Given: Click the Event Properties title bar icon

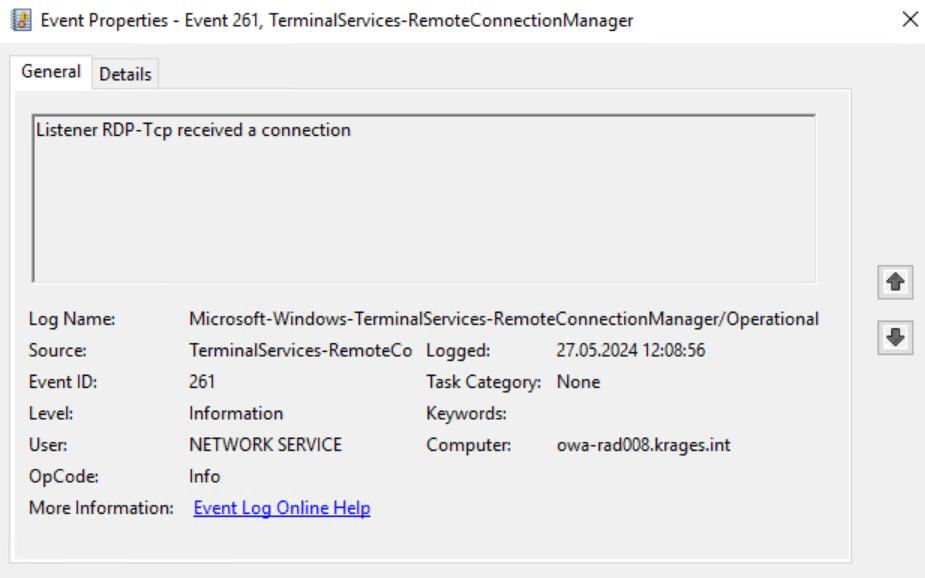Looking at the screenshot, I should pyautogui.click(x=20, y=20).
